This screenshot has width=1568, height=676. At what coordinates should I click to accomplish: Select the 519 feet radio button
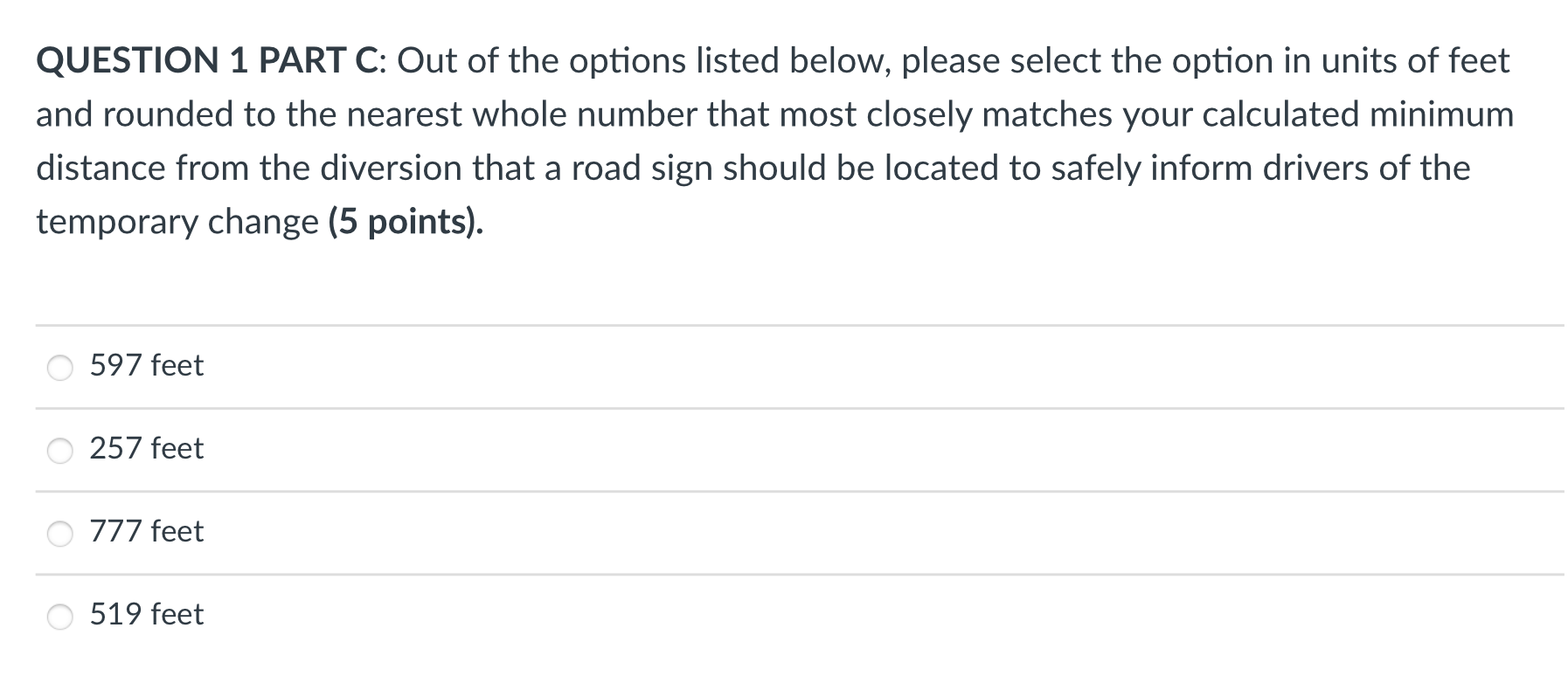point(59,616)
